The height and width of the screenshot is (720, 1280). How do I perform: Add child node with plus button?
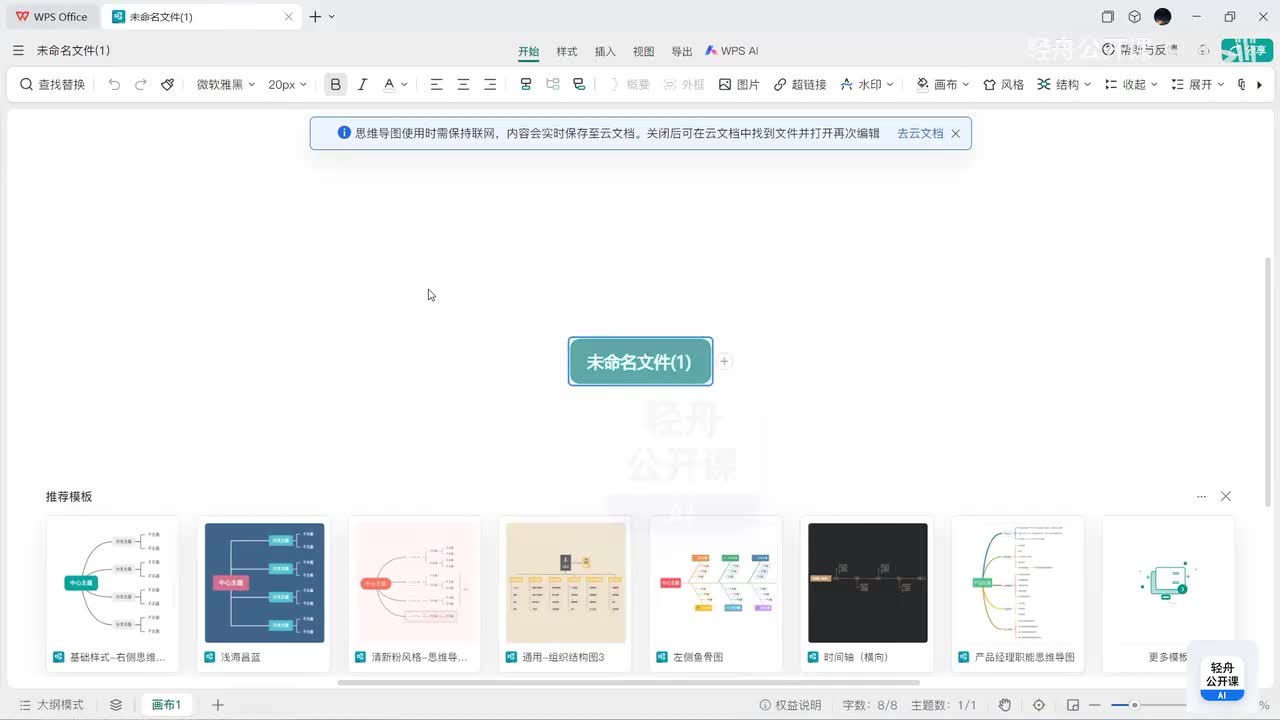pos(725,361)
